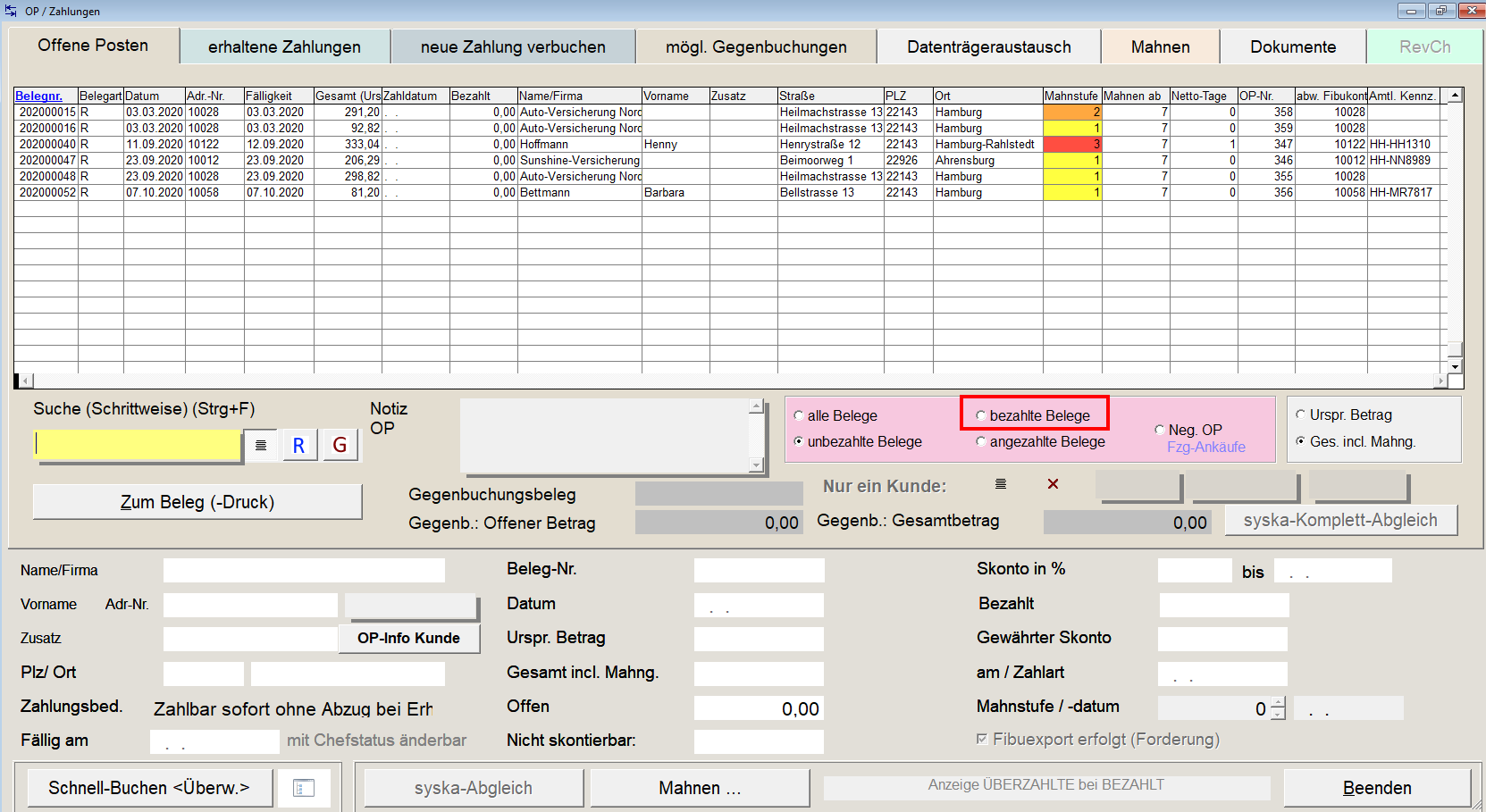Toggle Fibuexport erfolgt (Forderung) checkbox

pyautogui.click(x=982, y=739)
